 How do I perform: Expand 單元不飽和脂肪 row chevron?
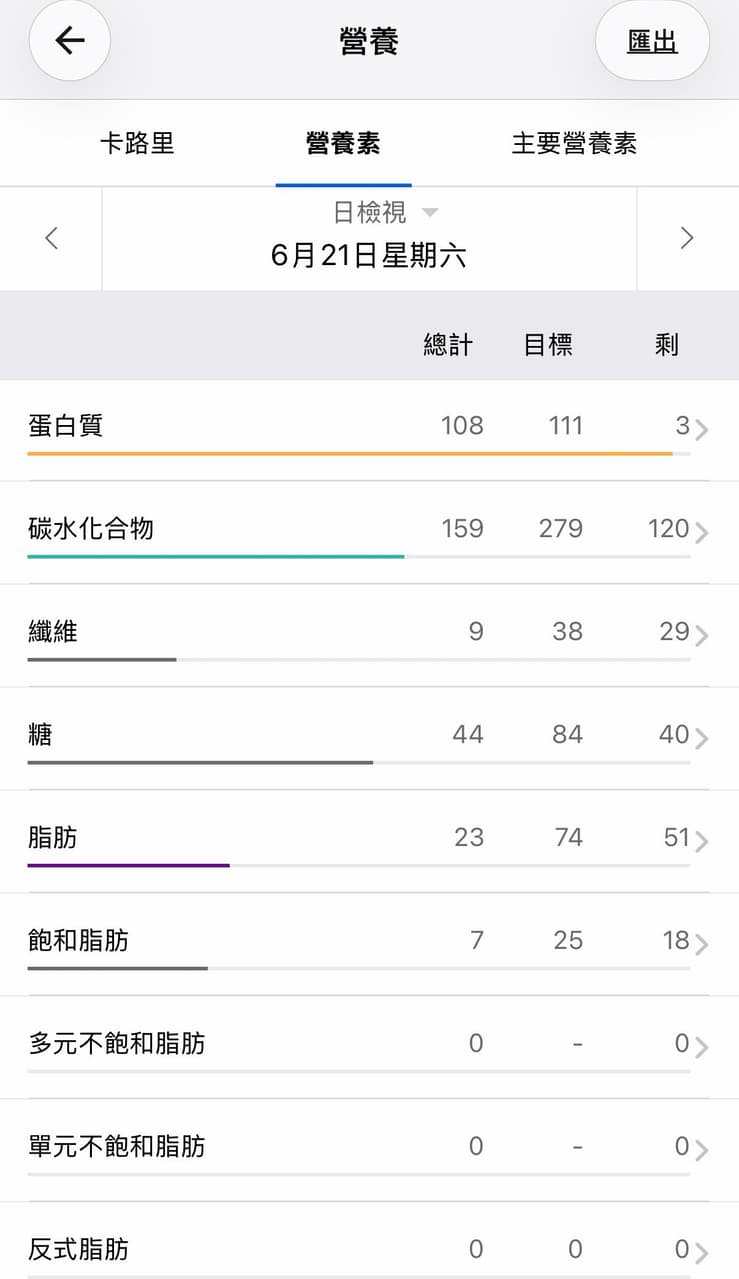(x=702, y=1151)
